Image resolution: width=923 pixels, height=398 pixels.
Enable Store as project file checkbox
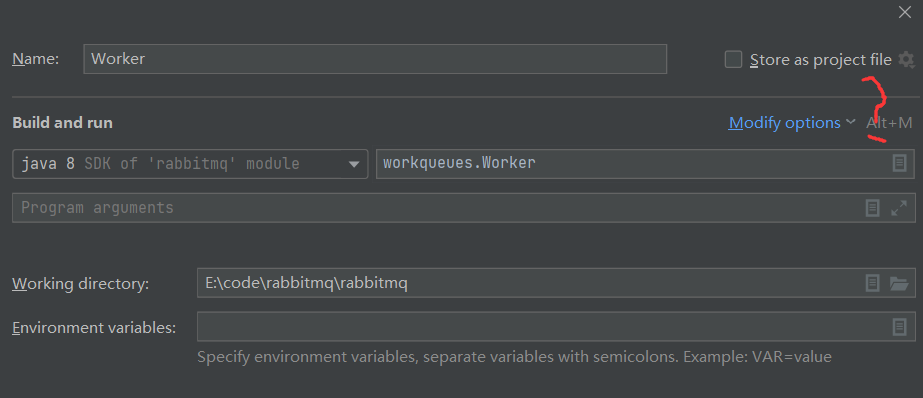[733, 59]
